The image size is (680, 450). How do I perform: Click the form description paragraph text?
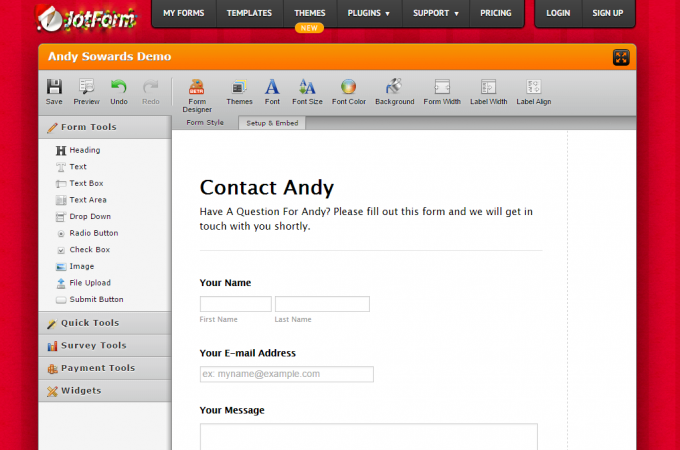366,219
